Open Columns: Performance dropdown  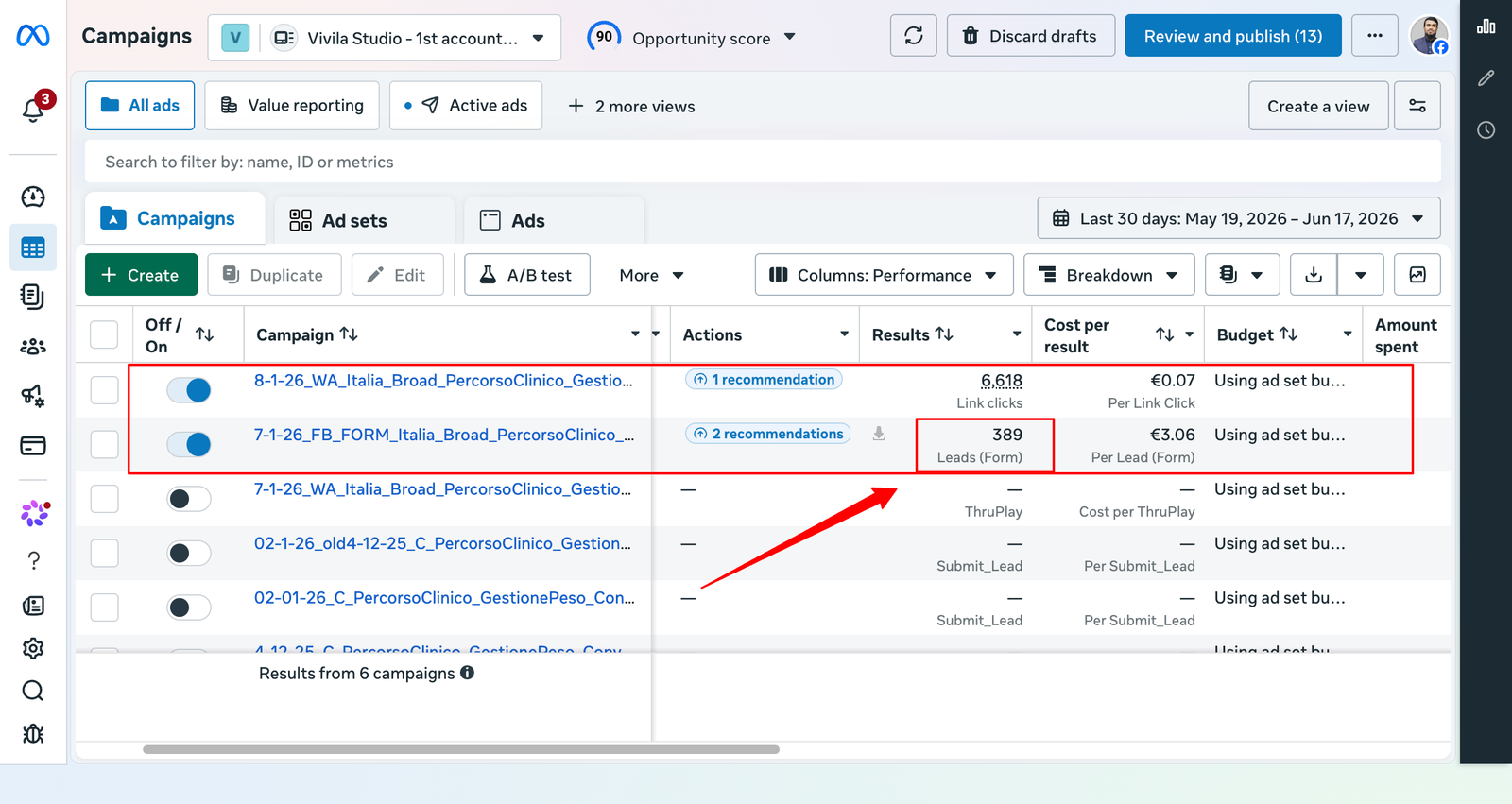click(x=884, y=275)
